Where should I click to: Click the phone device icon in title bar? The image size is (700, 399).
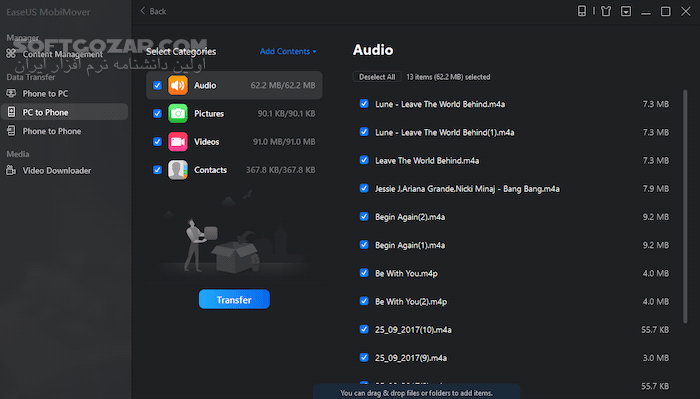point(582,11)
